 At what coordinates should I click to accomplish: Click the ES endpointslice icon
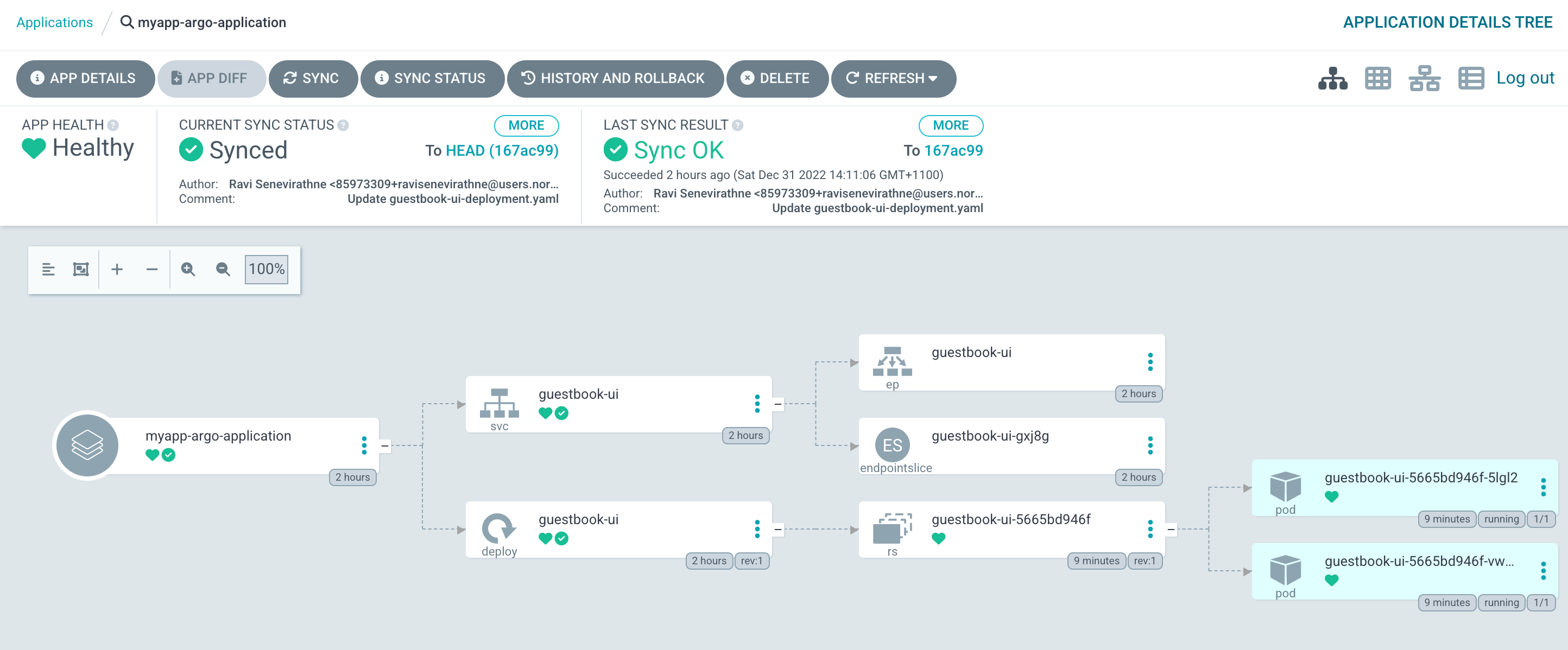(x=893, y=444)
